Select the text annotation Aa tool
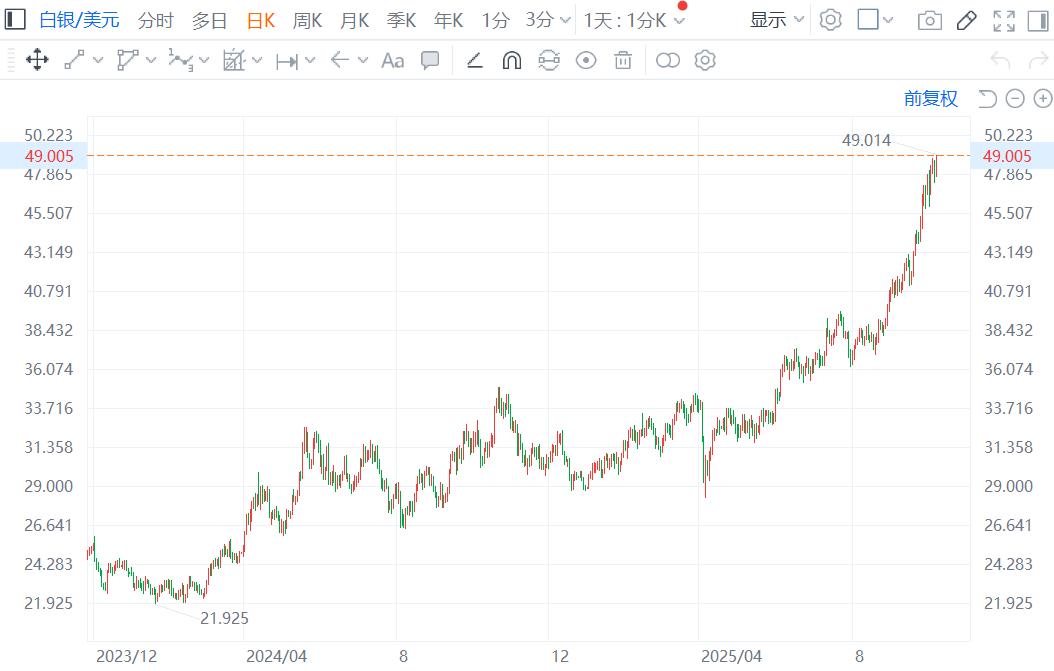The image size is (1054, 671). point(393,61)
